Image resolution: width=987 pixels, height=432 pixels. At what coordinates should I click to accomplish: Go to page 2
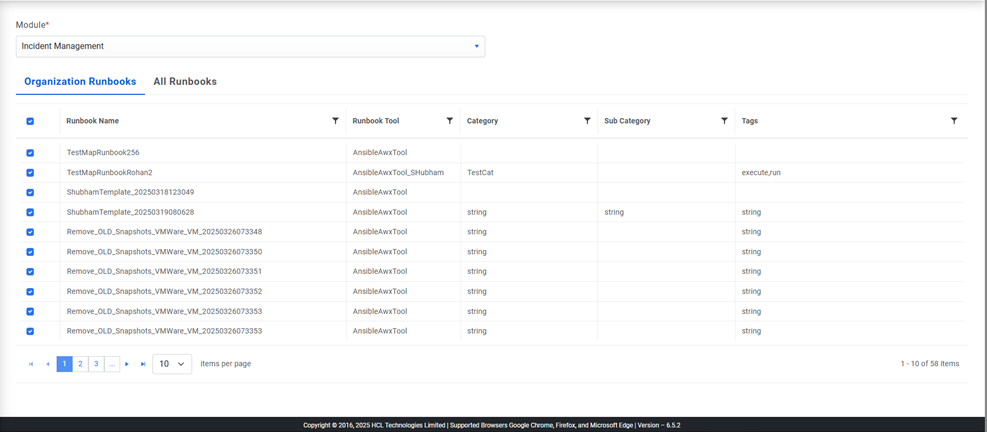click(x=80, y=364)
